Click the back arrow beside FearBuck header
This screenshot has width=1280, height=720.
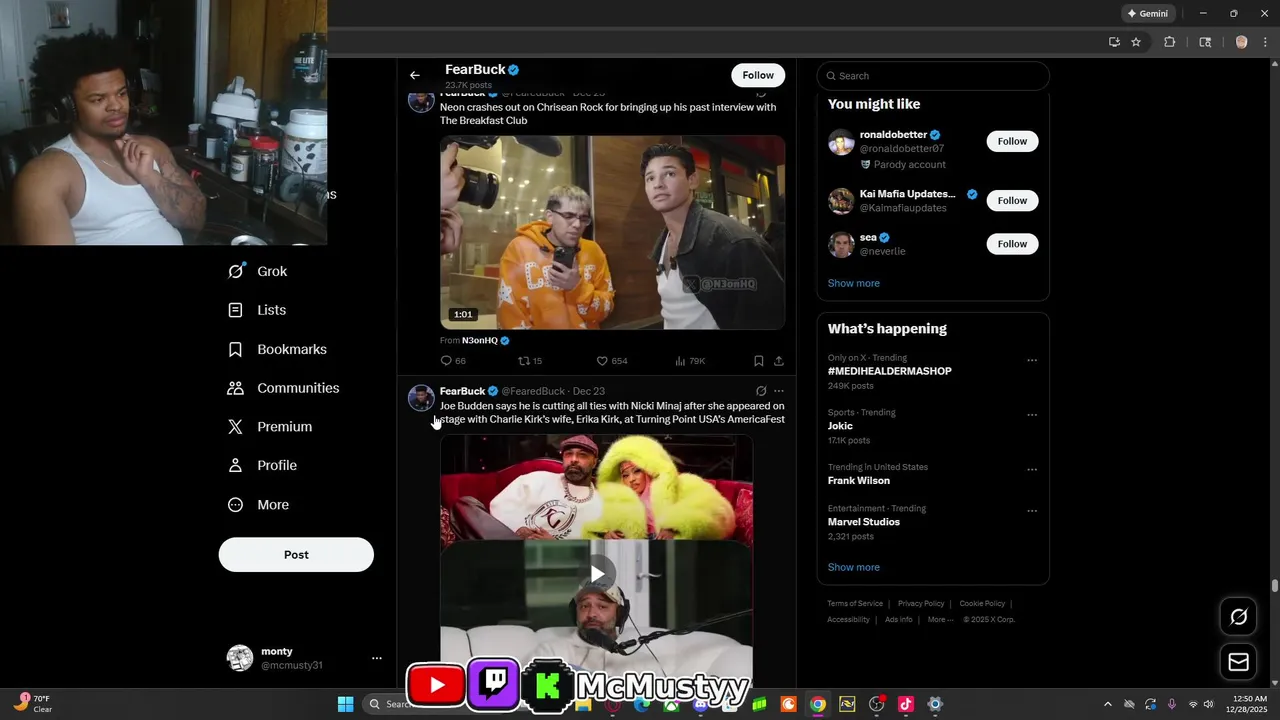point(415,75)
